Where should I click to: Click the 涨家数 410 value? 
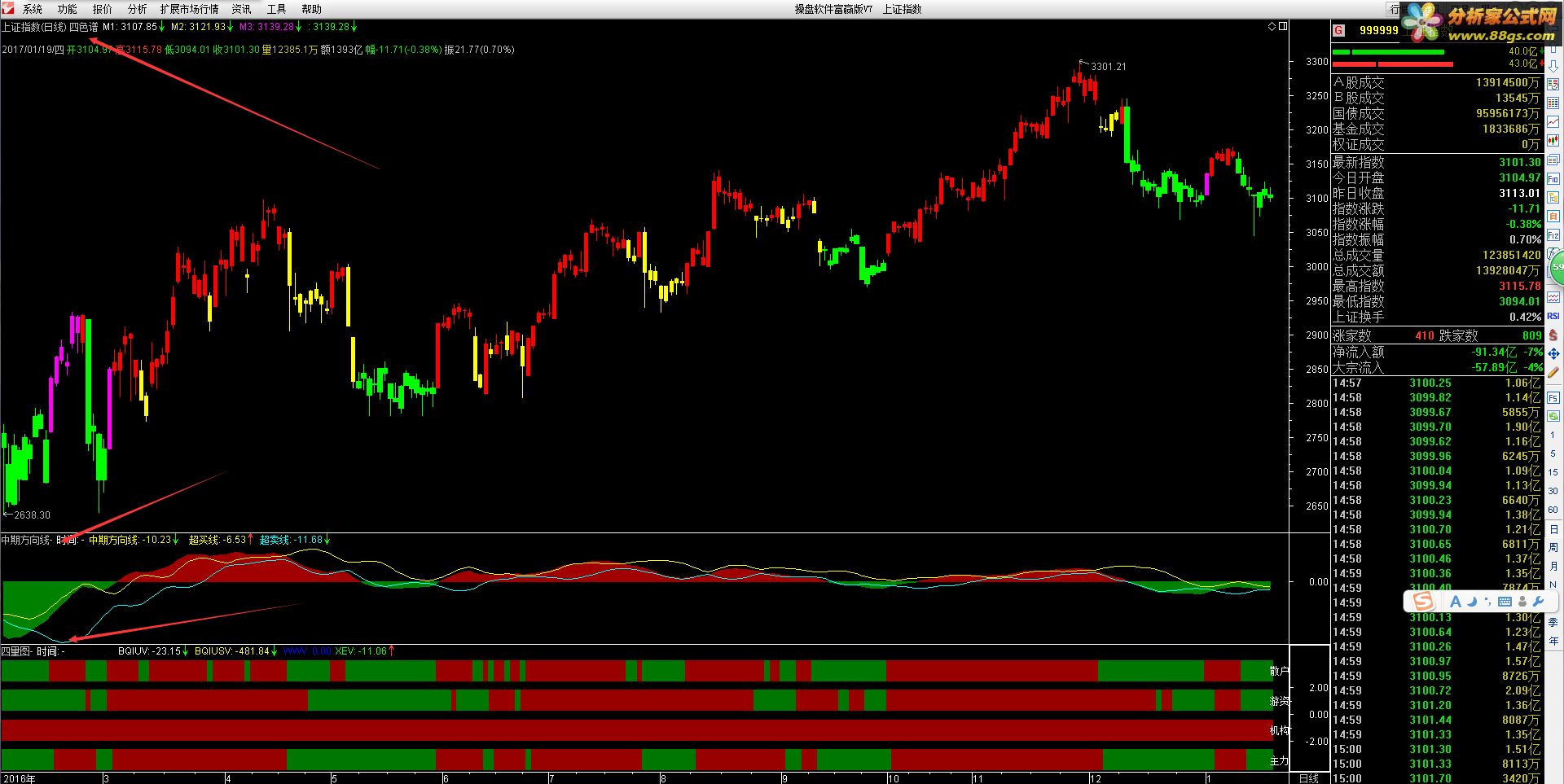(x=1425, y=335)
